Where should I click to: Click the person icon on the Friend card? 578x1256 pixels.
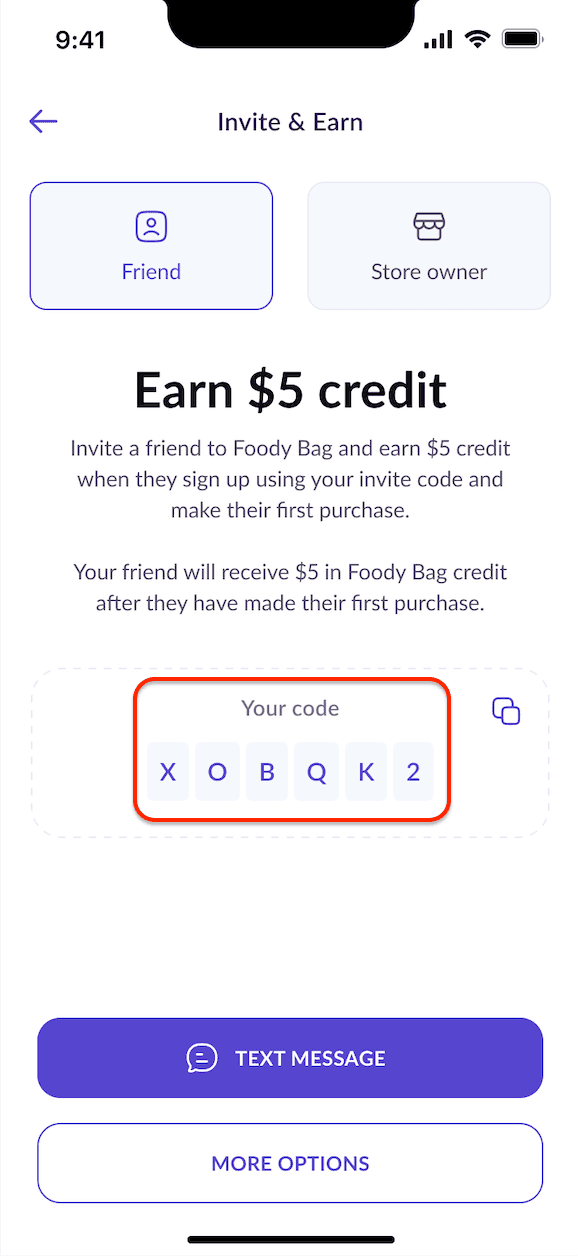pyautogui.click(x=151, y=226)
